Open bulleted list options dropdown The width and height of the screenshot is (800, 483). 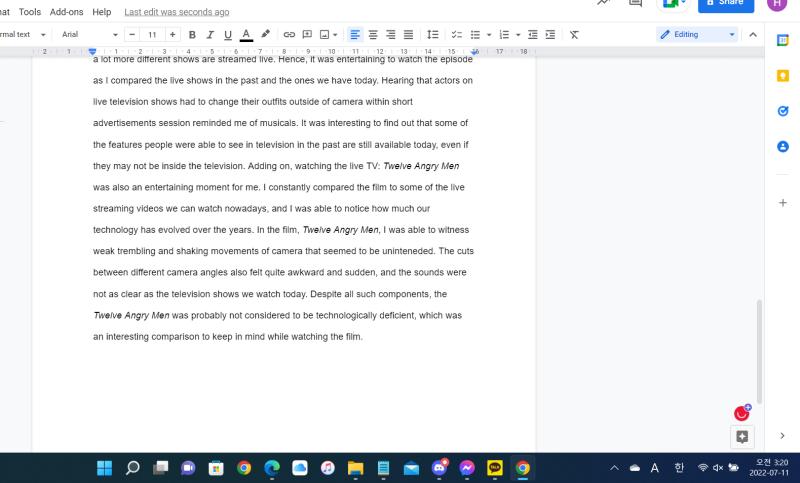(x=489, y=35)
